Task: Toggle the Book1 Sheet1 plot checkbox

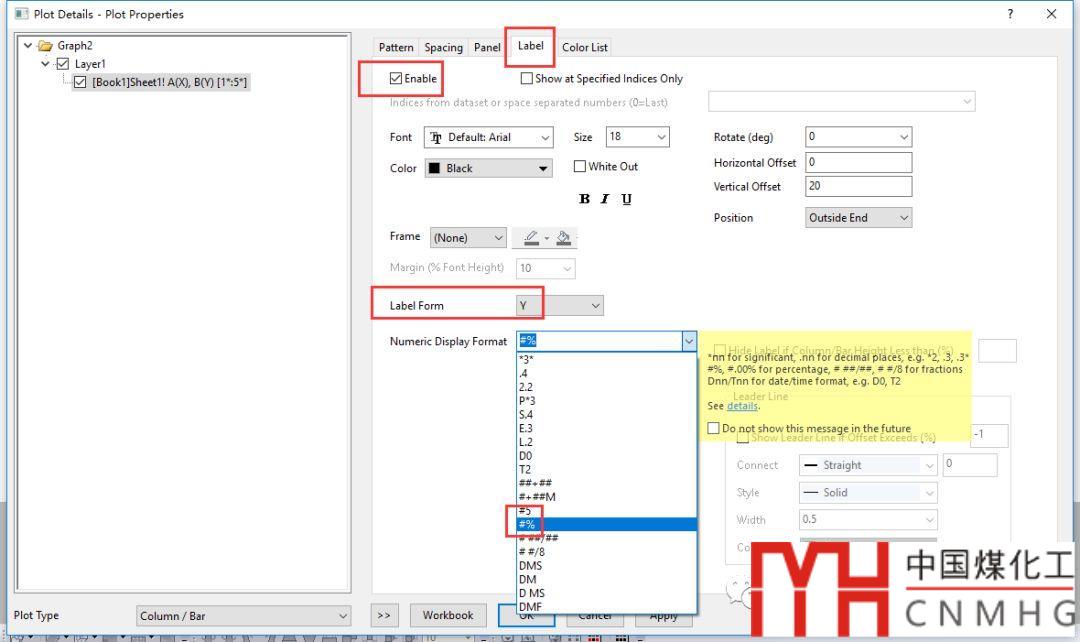Action: point(80,82)
